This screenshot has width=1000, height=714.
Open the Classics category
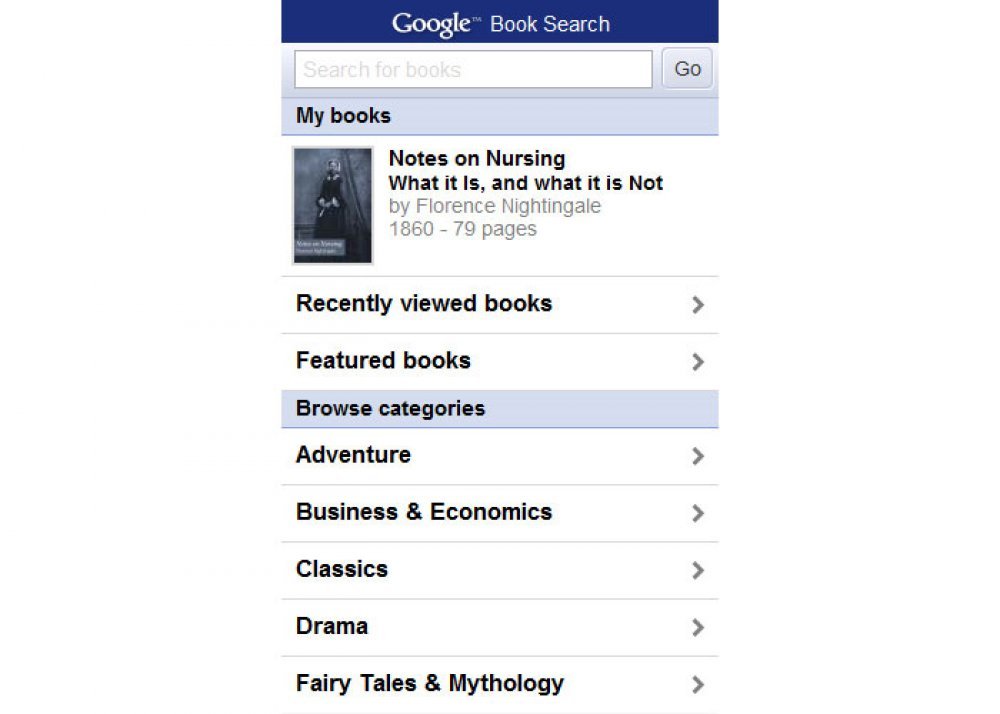pyautogui.click(x=500, y=570)
